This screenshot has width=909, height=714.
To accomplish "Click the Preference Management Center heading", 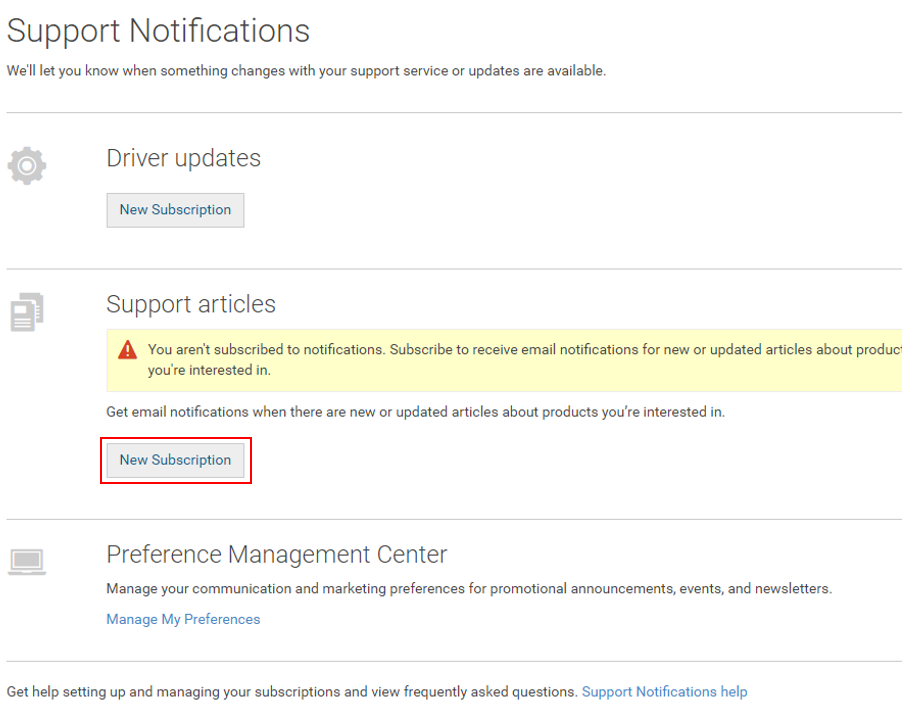I will [x=276, y=554].
